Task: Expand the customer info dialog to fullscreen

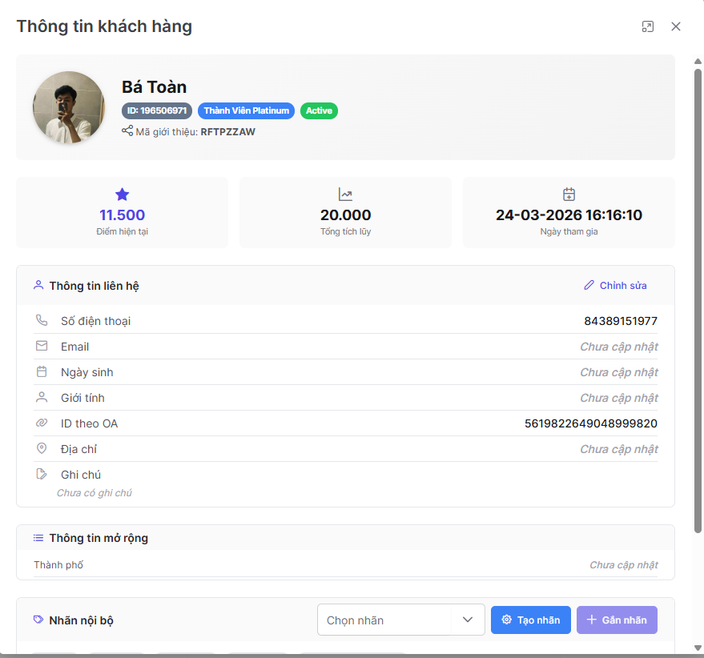Action: click(x=647, y=26)
